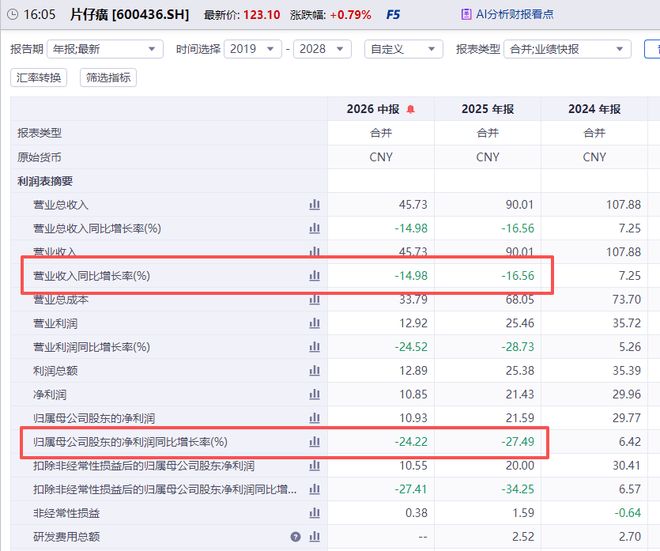The image size is (660, 551).
Task: Click the 筛选指标 button
Action: 108,77
